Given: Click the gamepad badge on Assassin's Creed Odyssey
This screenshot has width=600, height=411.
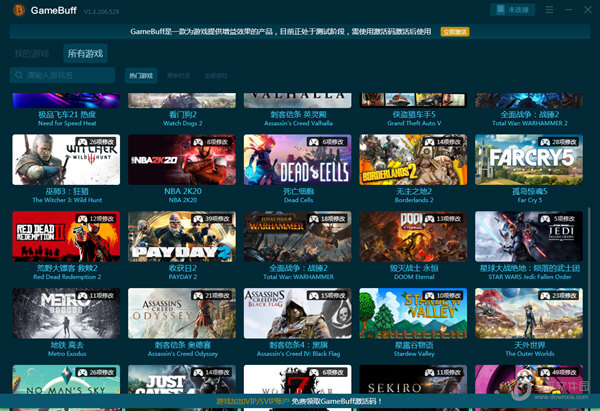Looking at the screenshot, I should tap(212, 296).
